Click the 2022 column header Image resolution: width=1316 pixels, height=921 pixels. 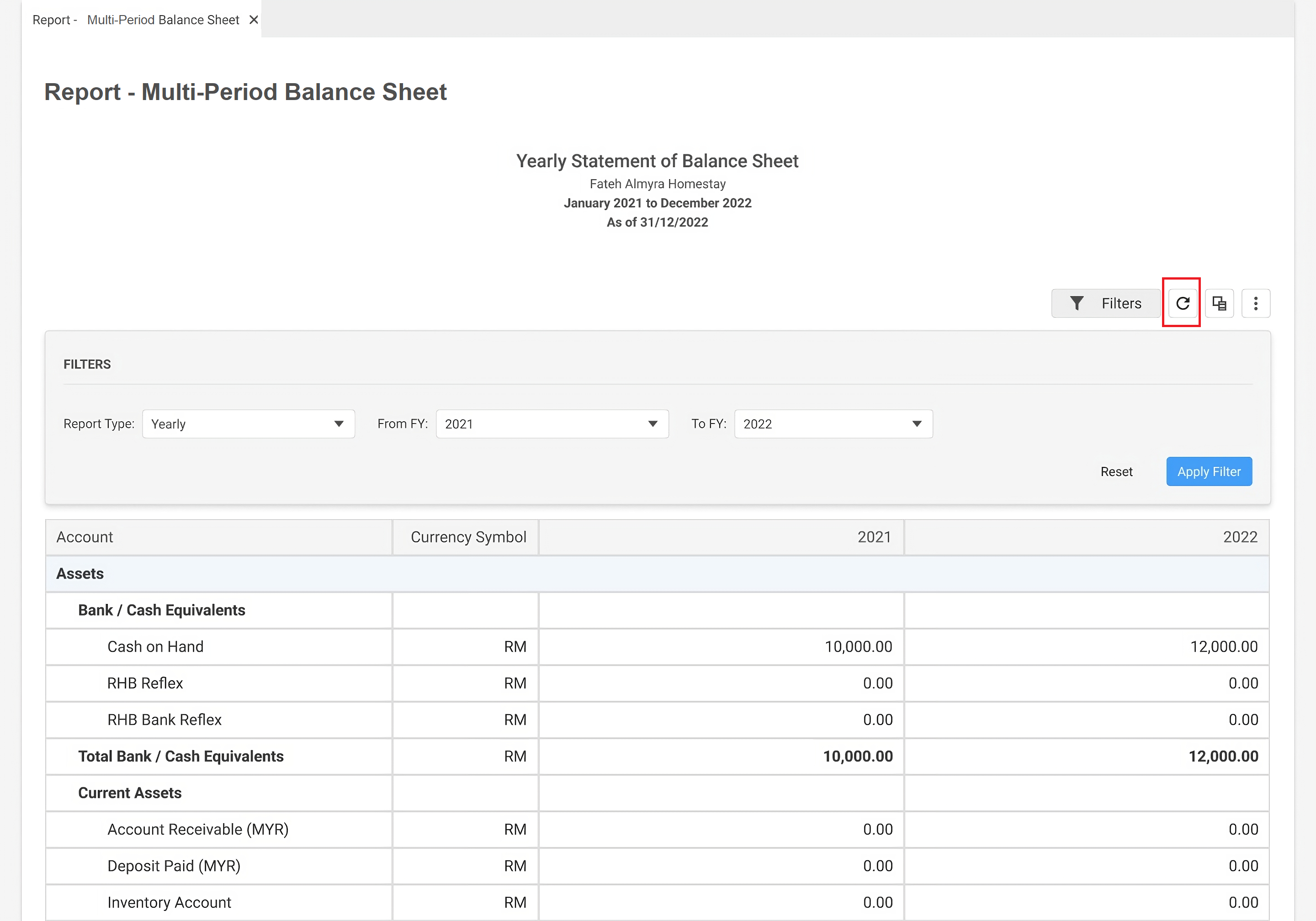coord(1087,537)
